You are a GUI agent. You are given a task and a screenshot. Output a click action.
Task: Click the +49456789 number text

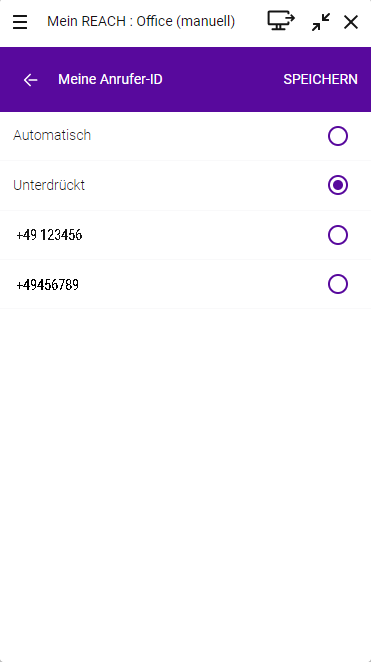48,285
